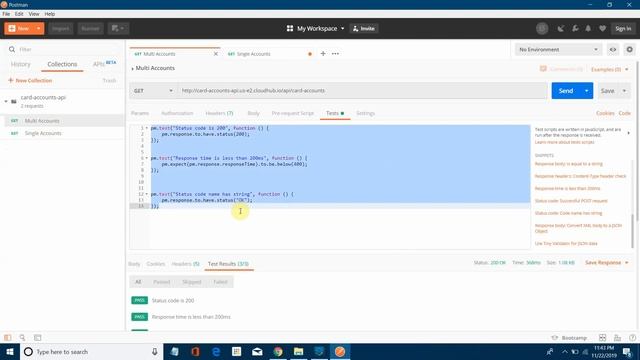Open settings via the wrench icon

point(575,29)
